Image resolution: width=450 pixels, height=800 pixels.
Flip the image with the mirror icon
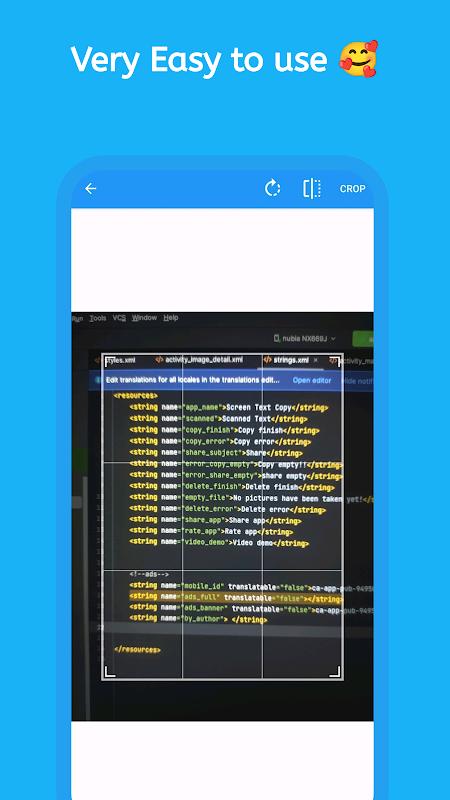click(x=312, y=188)
